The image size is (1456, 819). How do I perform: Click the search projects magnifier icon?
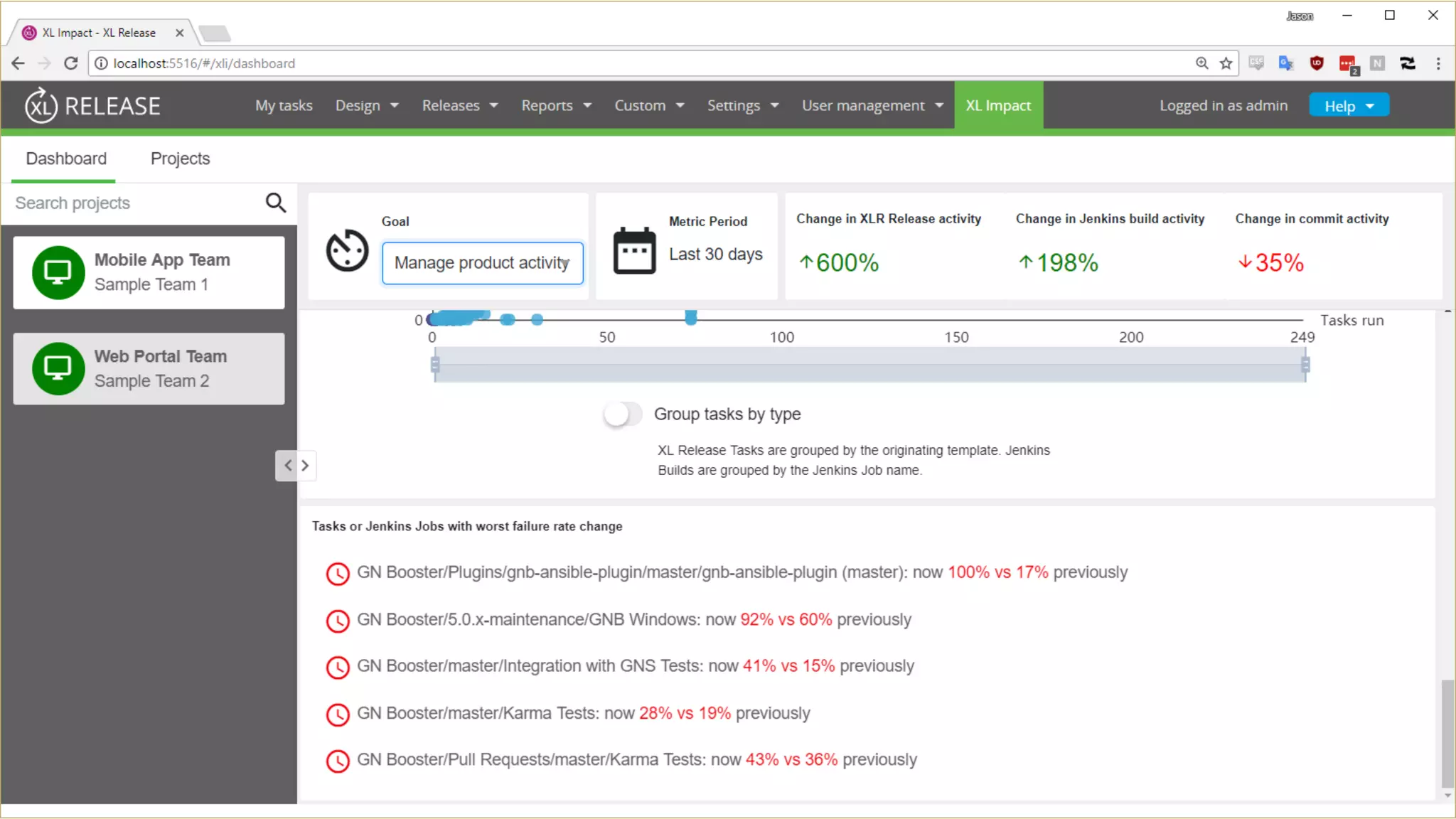click(x=276, y=203)
